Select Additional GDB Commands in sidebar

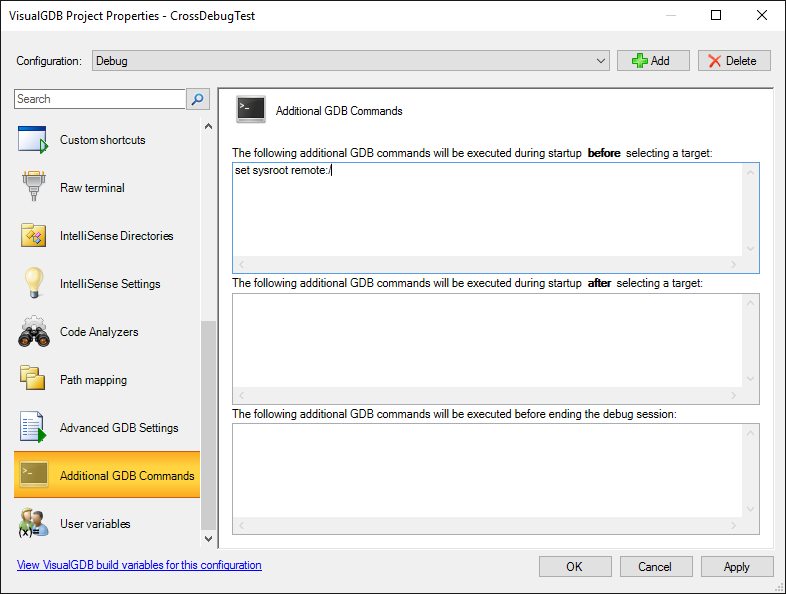107,475
